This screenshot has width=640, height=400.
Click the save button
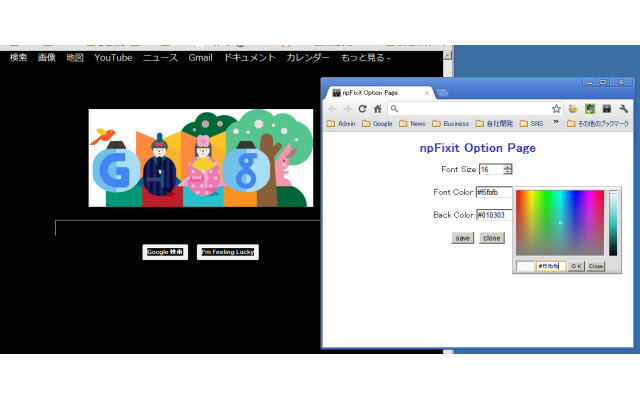(x=462, y=238)
